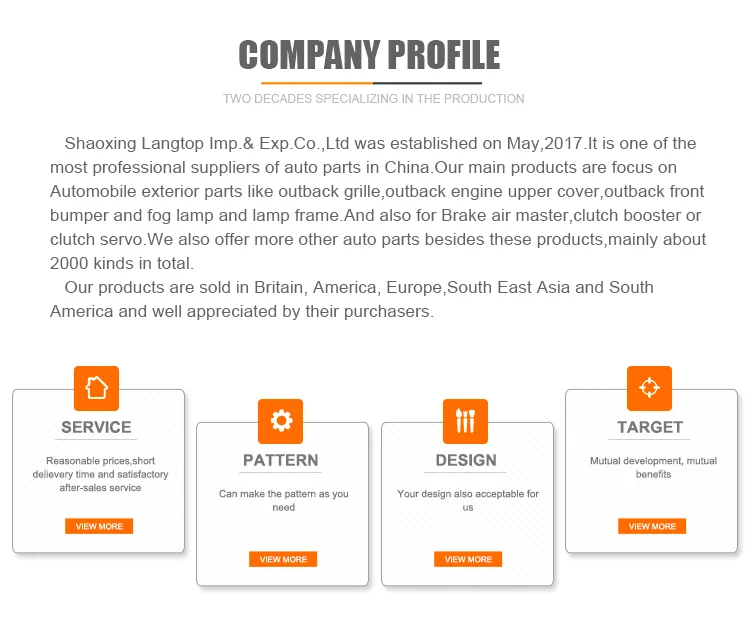Click the 'Two decades specializing' subtitle
Screen dimensions: 750x617
click(x=374, y=99)
